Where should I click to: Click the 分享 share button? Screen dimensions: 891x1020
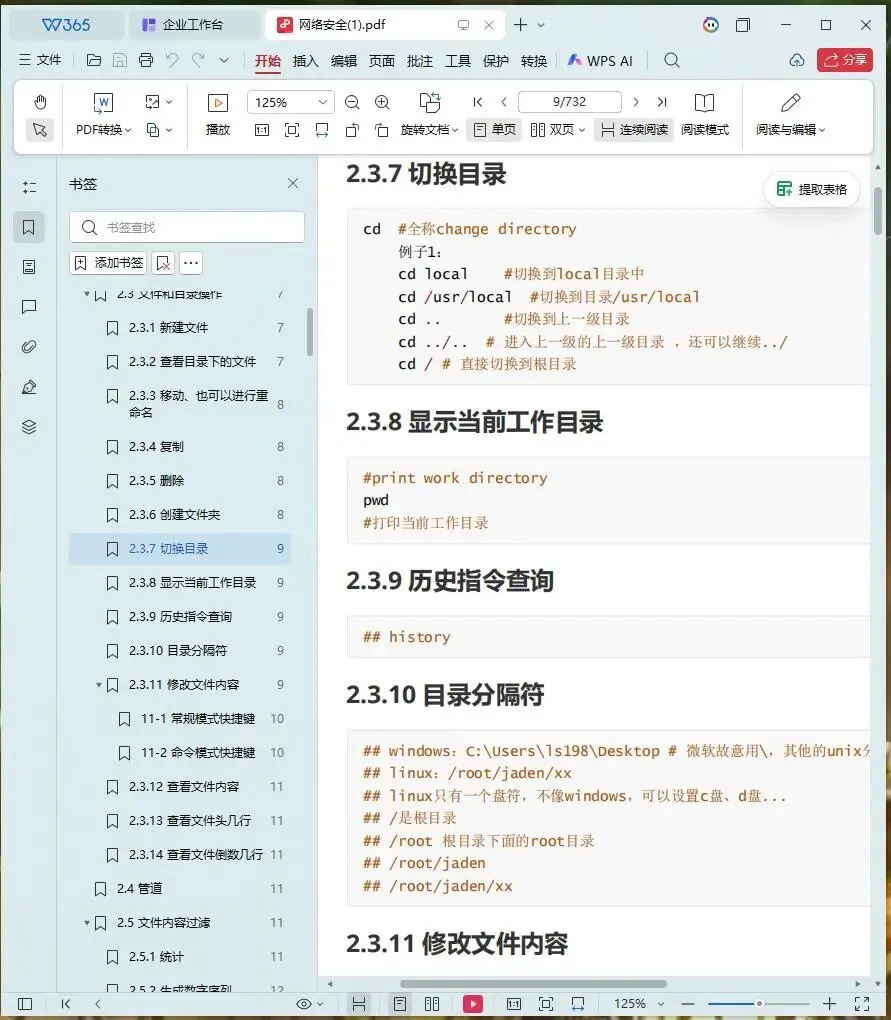coord(845,60)
